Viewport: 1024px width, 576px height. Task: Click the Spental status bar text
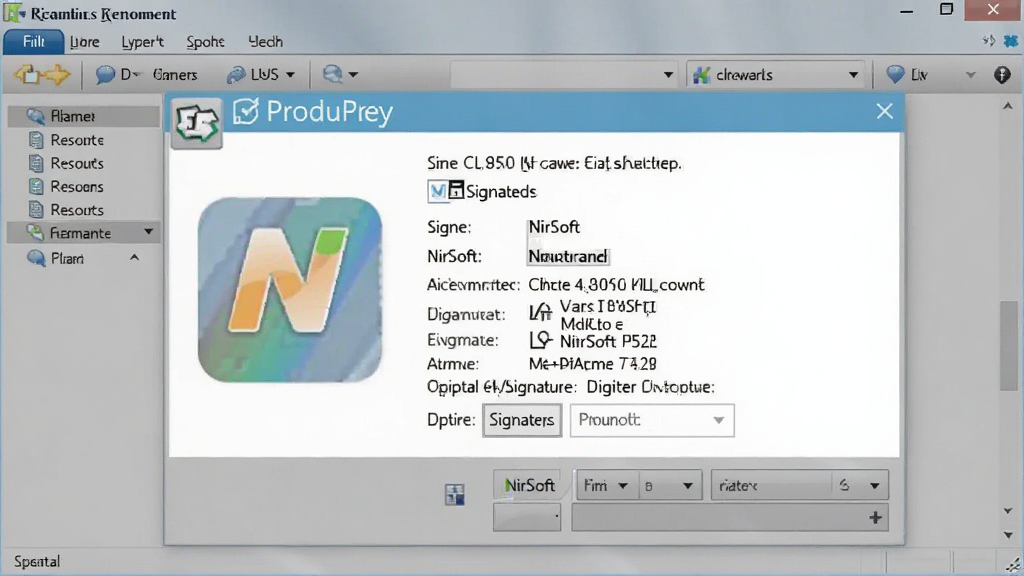tap(37, 562)
